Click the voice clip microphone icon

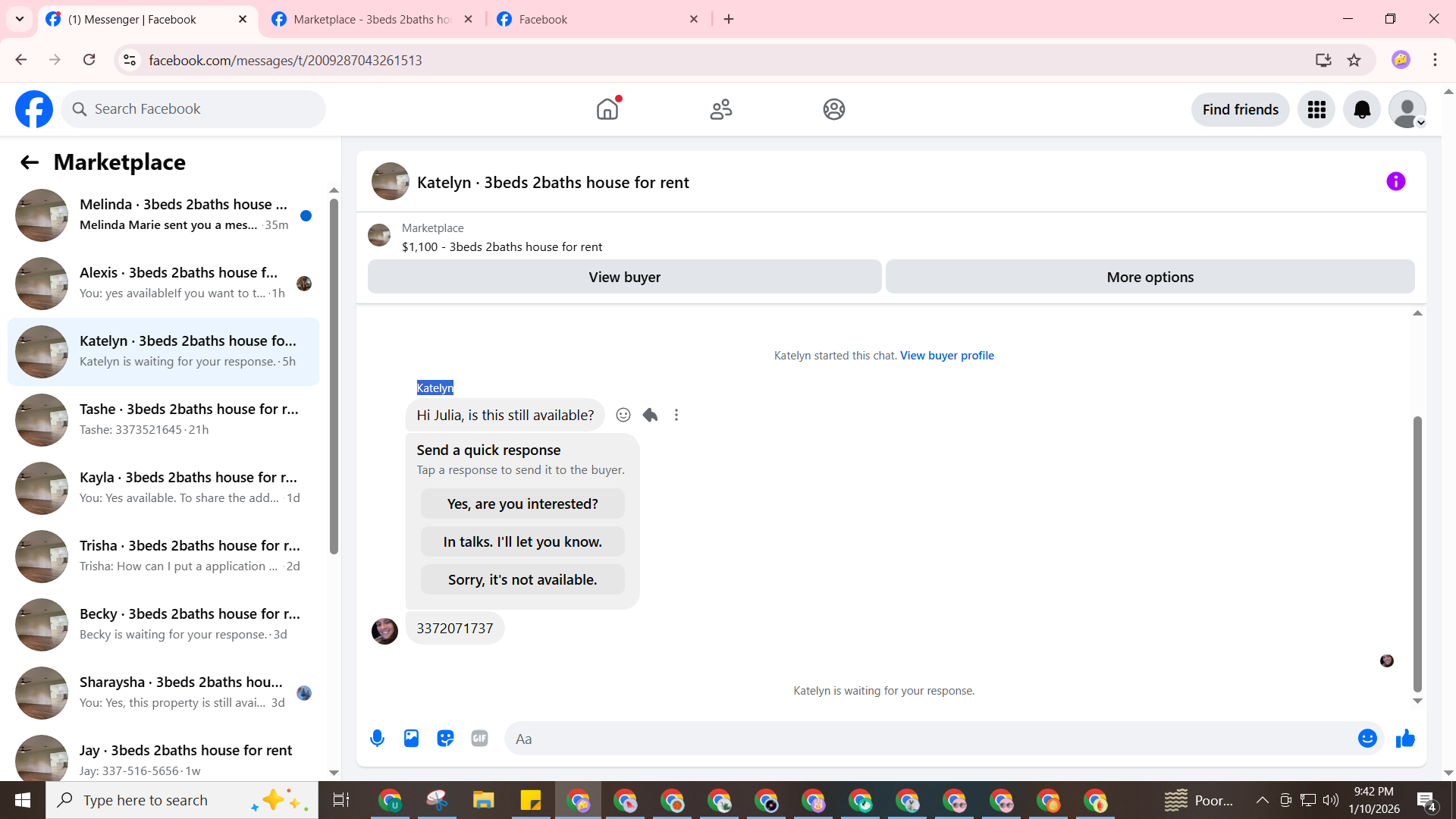(377, 738)
